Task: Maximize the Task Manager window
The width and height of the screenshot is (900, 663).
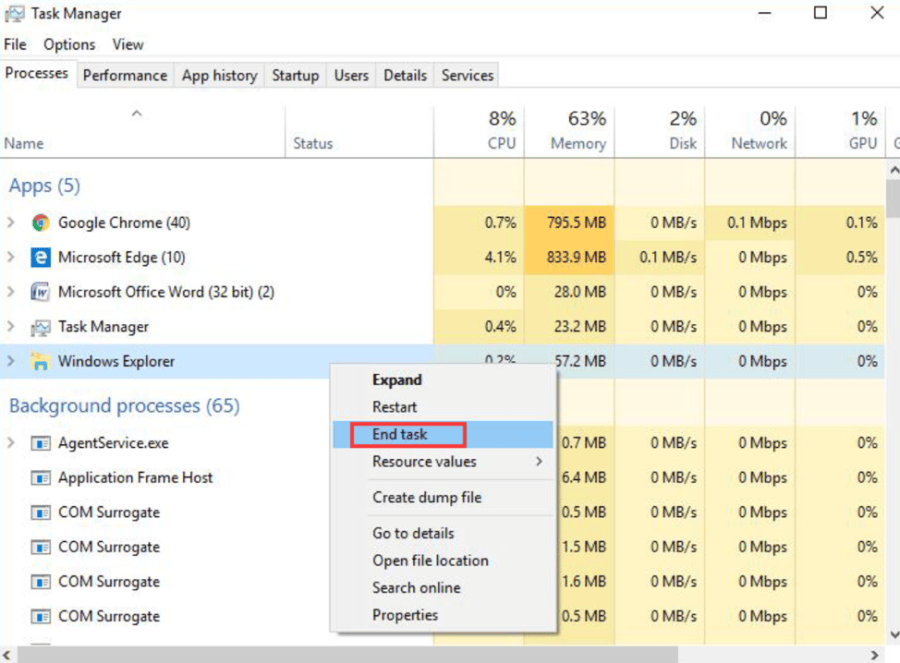Action: (x=820, y=13)
